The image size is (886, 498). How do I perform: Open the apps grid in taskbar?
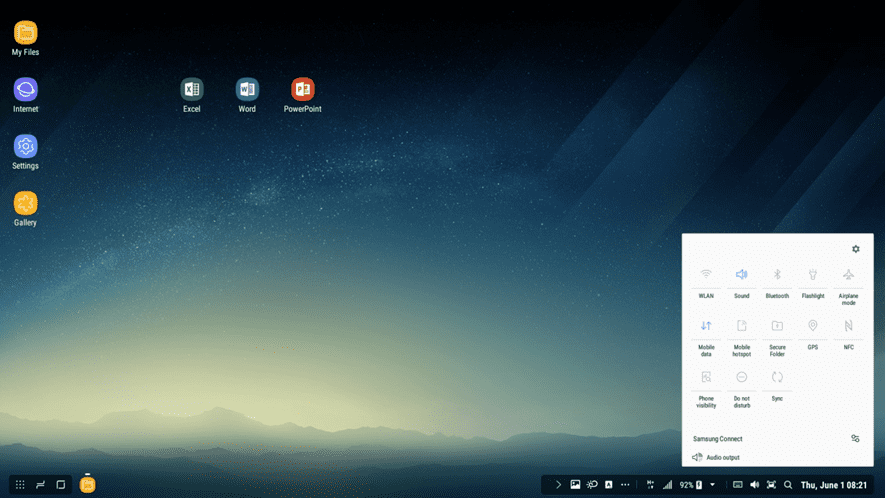point(20,485)
